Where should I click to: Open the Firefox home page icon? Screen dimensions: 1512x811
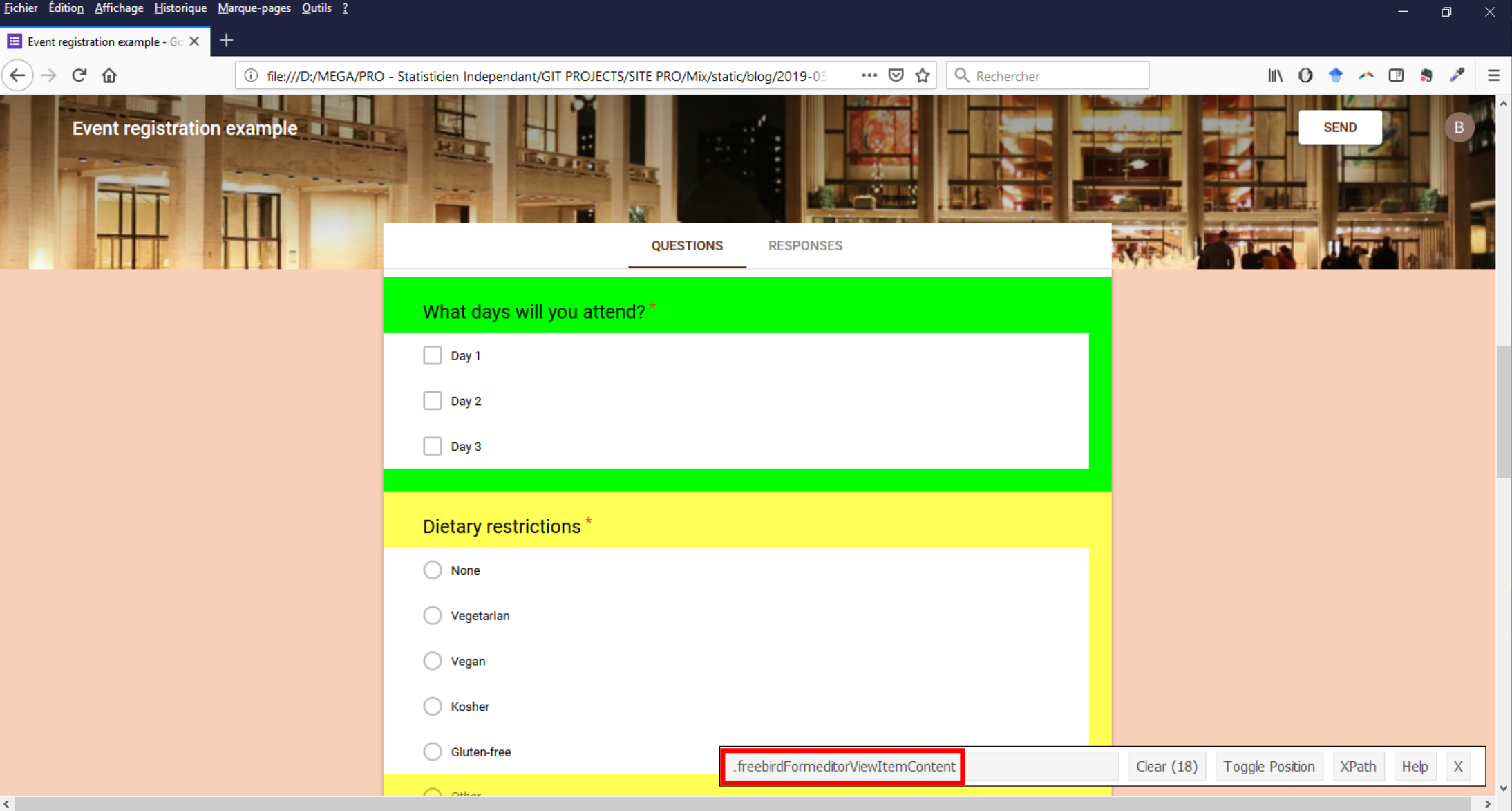click(108, 75)
